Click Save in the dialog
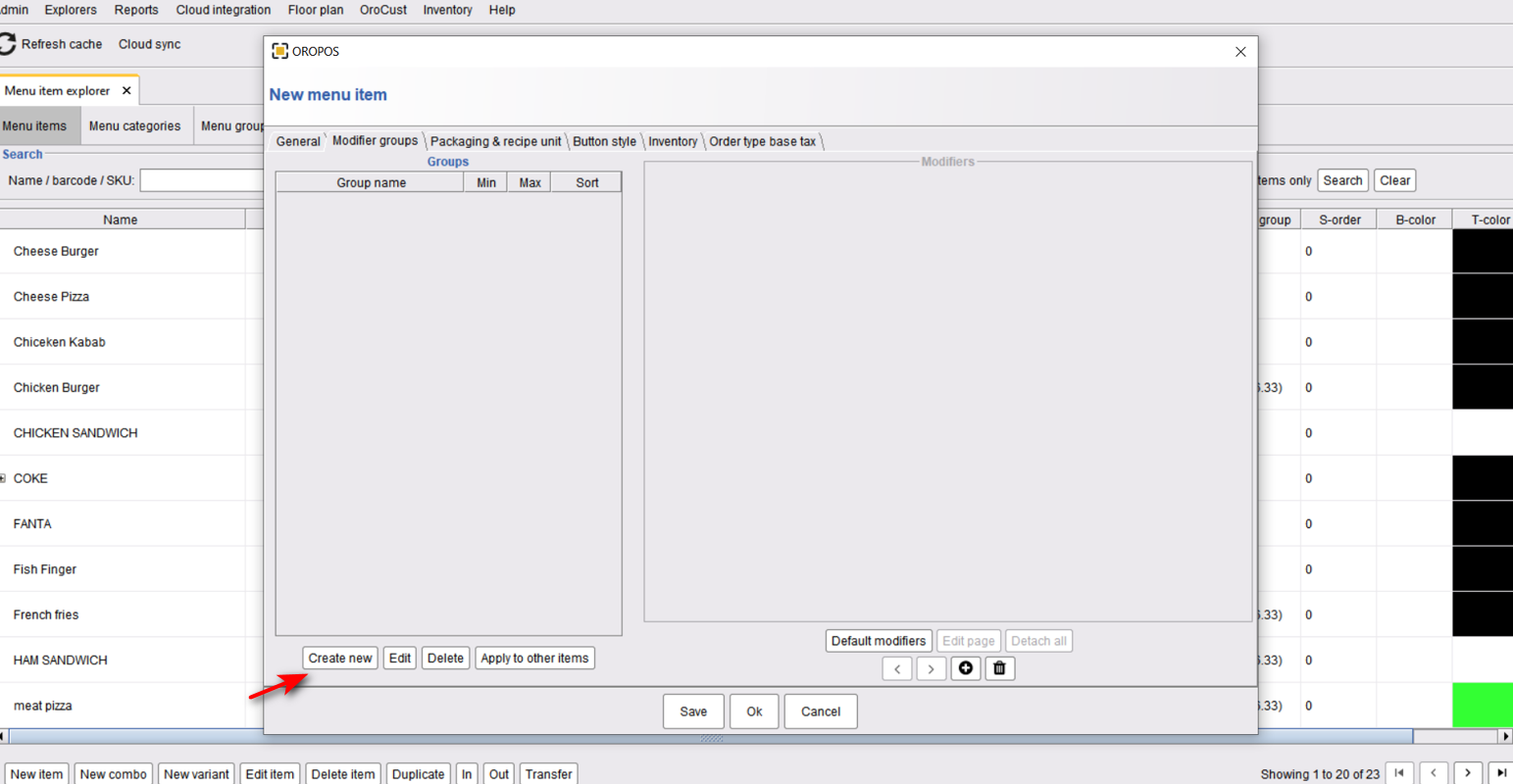The height and width of the screenshot is (784, 1513). 693,711
